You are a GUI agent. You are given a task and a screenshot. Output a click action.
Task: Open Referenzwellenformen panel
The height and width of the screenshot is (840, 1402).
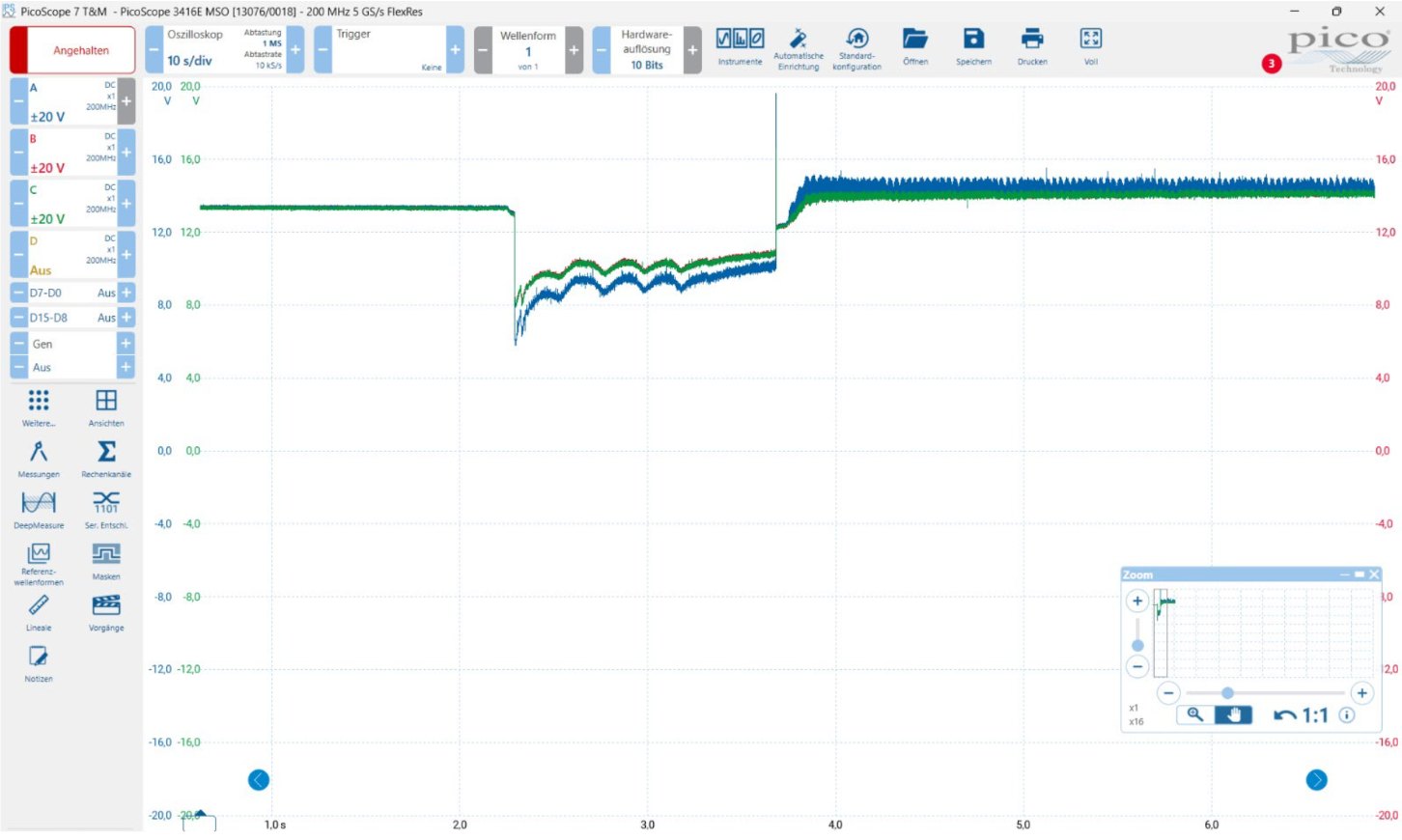point(39,564)
